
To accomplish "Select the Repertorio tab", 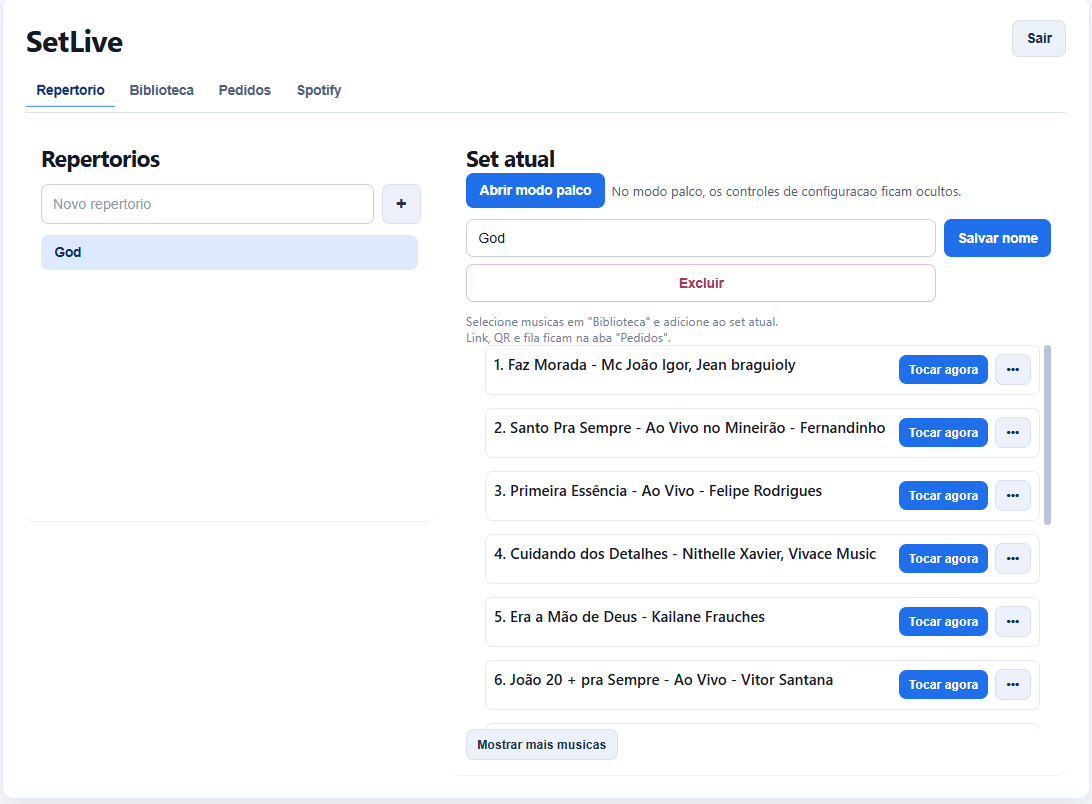I will tap(70, 90).
